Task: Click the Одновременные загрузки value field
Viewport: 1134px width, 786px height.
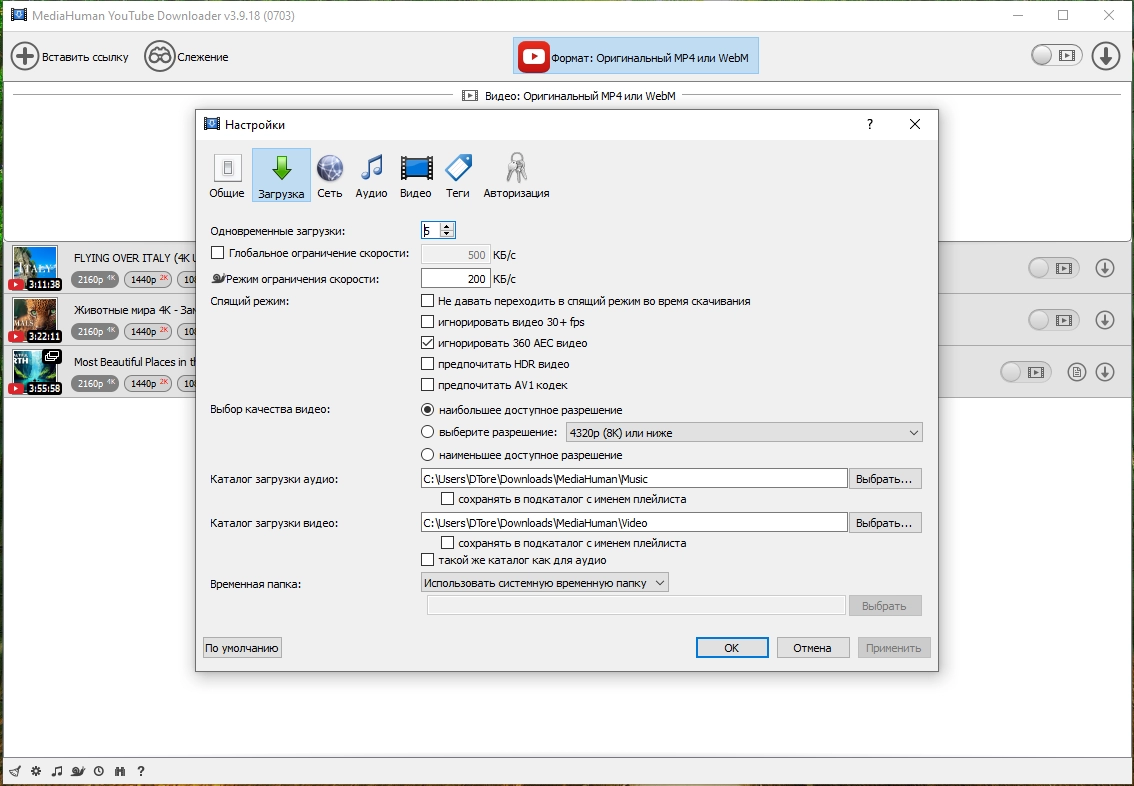Action: [x=430, y=230]
